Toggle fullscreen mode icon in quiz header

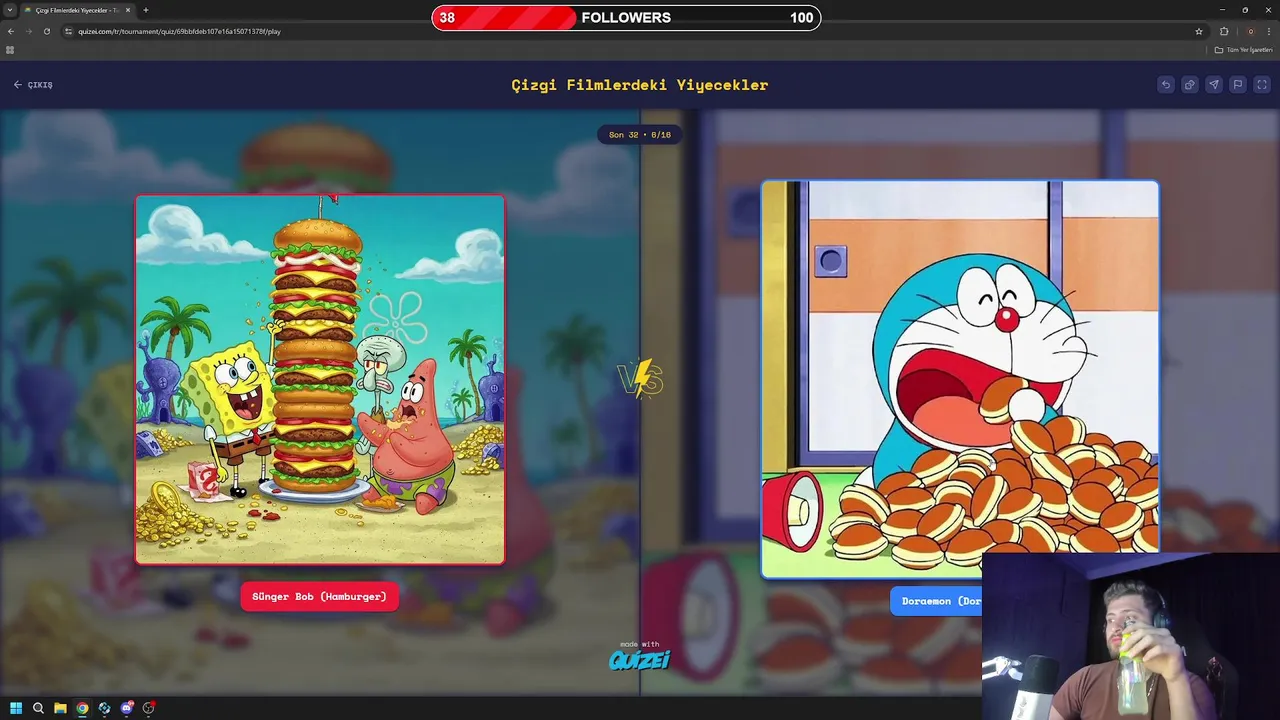tap(1261, 85)
